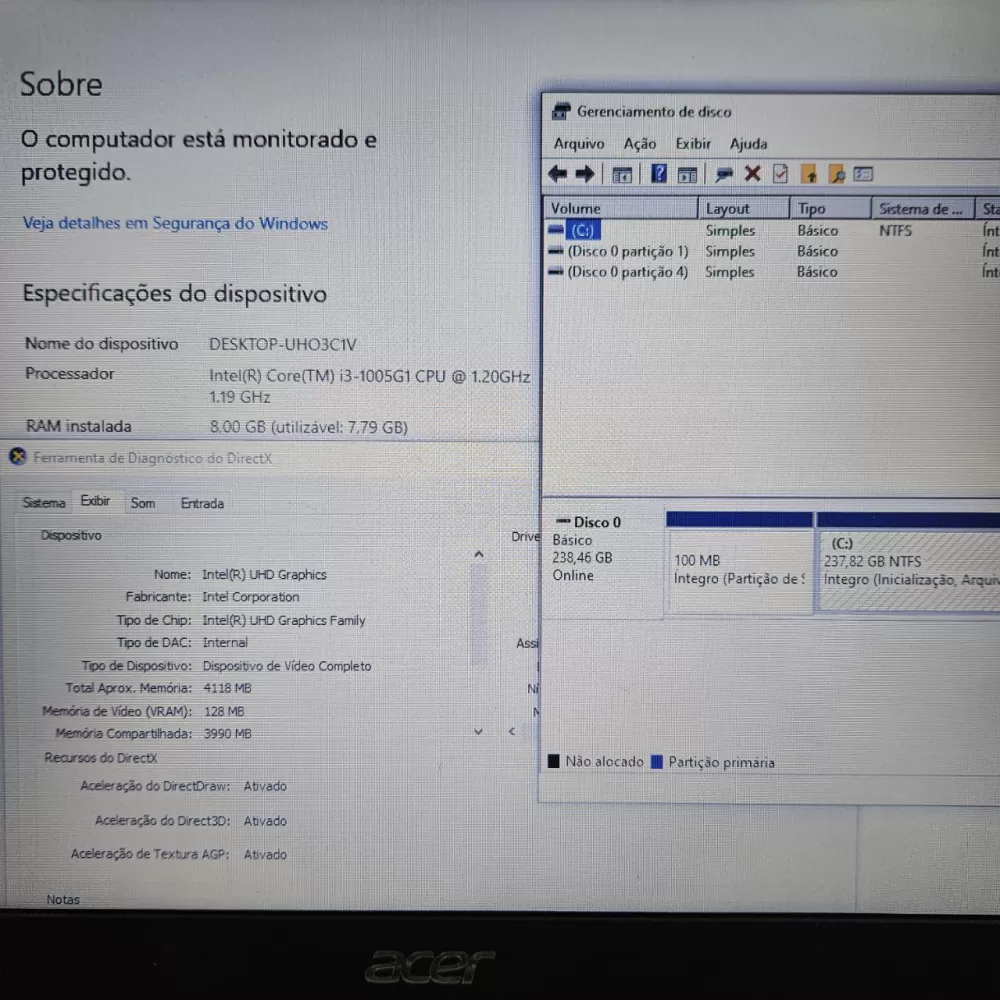Click the DirectX Diagnostic Tool title icon

coord(18,457)
